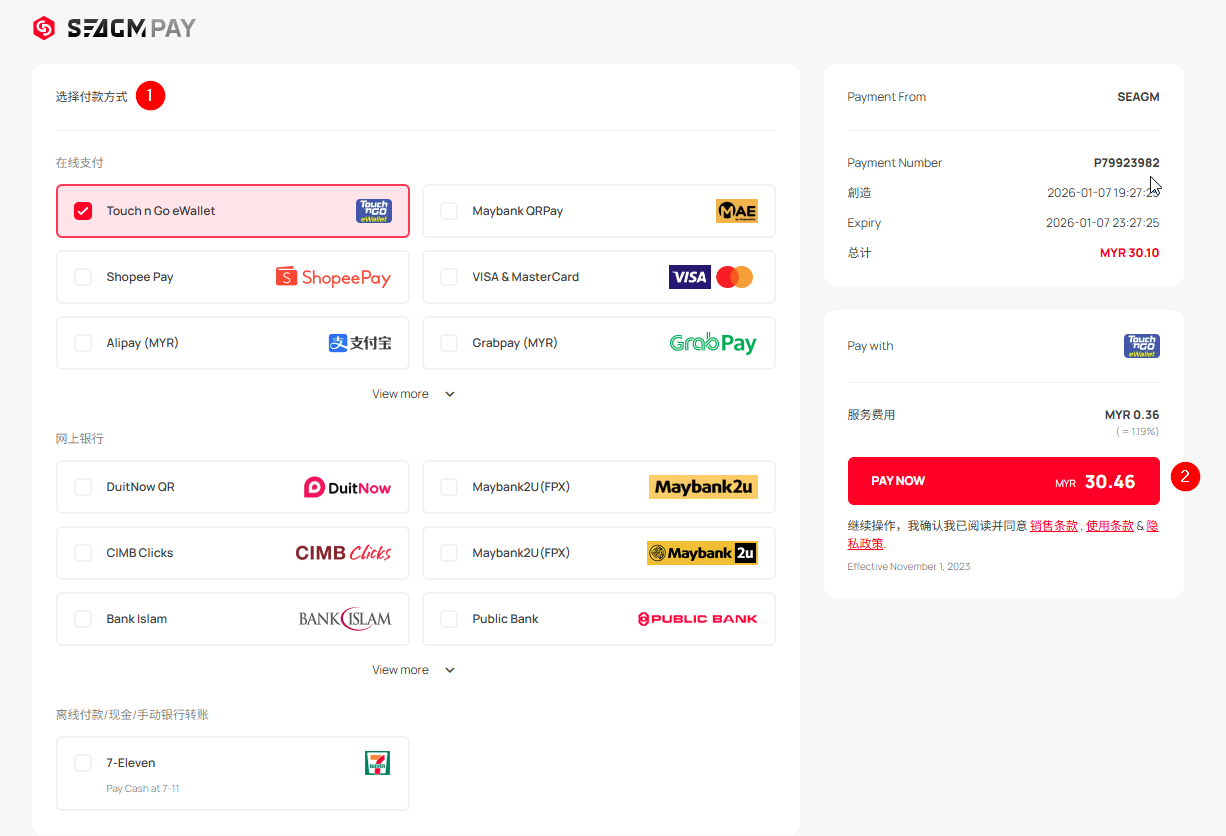Open the 销售条款 sales terms link
This screenshot has height=836, width=1226.
point(1053,526)
